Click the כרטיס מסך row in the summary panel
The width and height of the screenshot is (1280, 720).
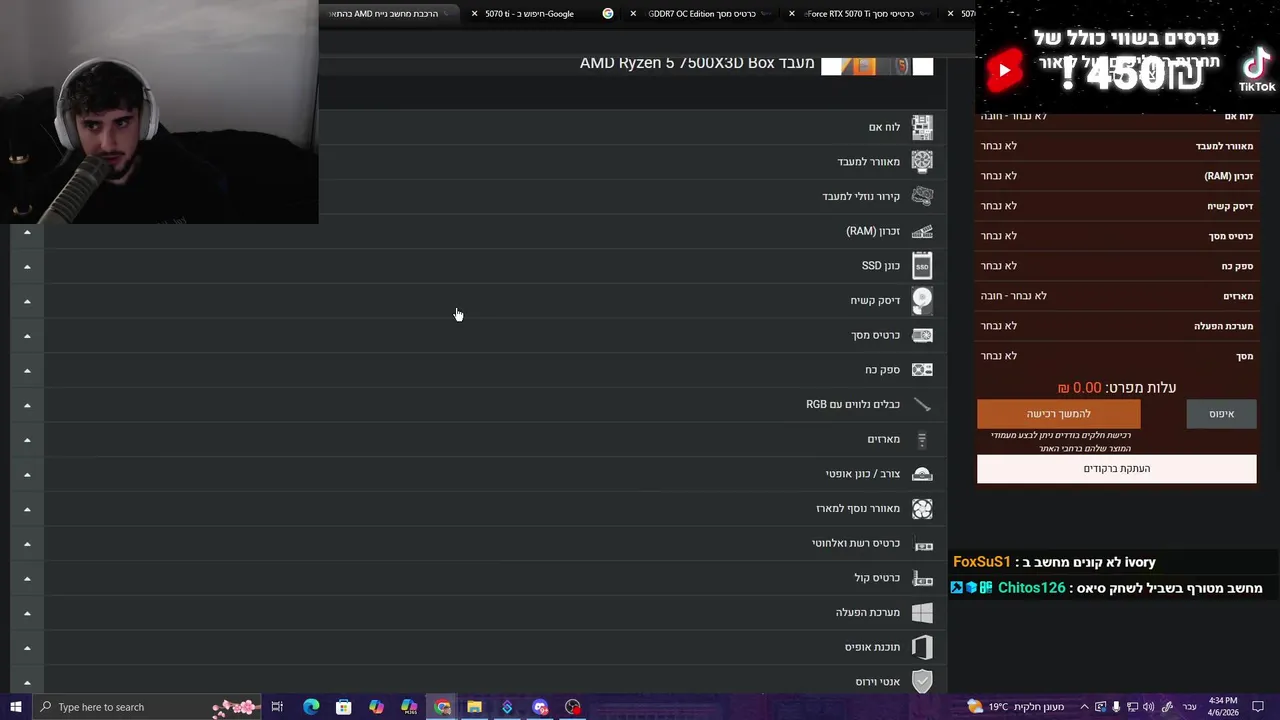[1116, 236]
